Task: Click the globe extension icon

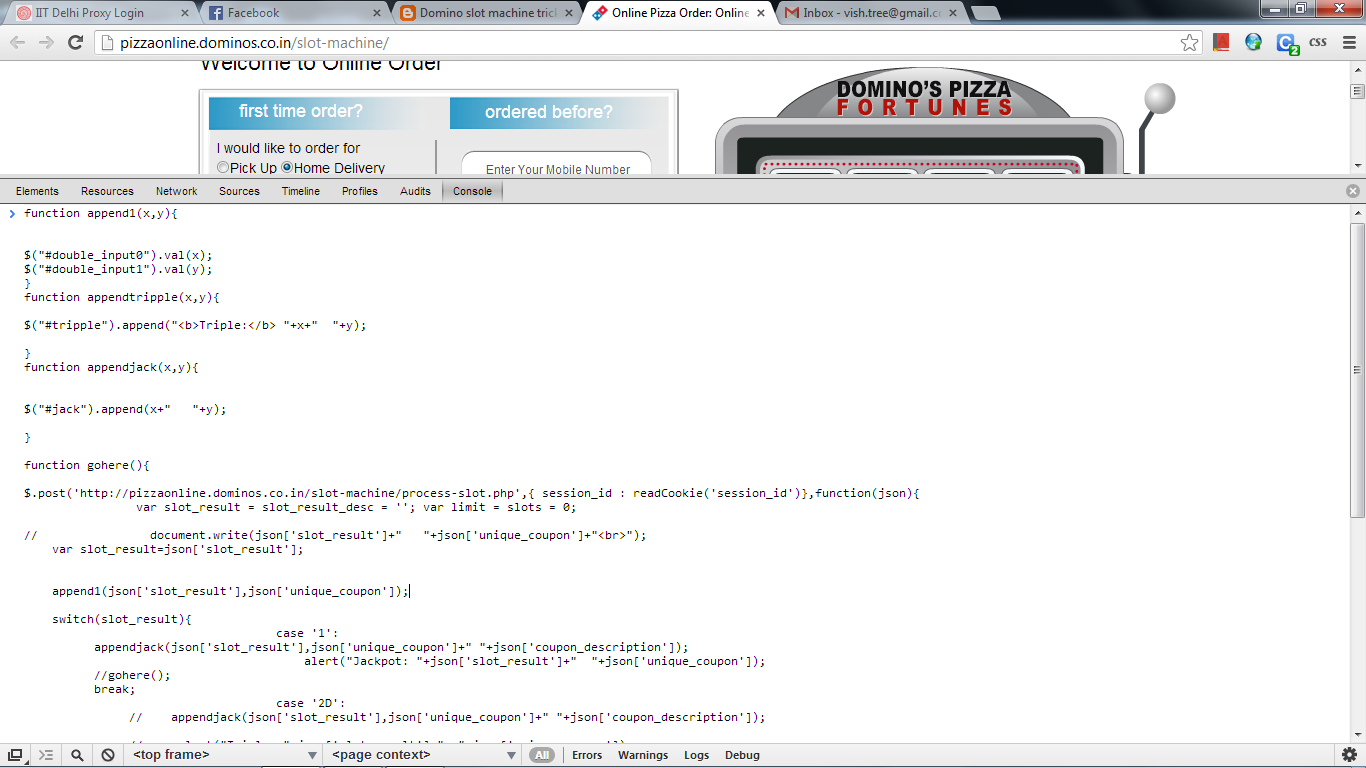Action: point(1253,42)
